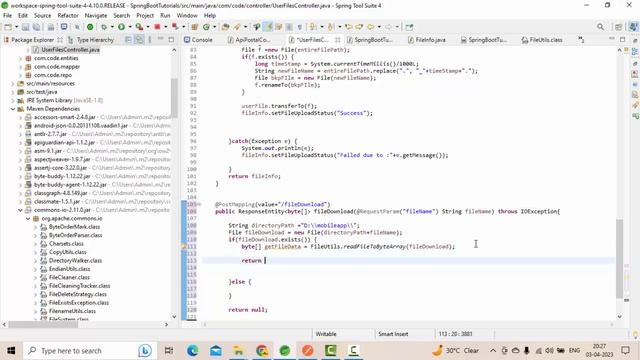Click the Back navigation arrow icon
Image resolution: width=640 pixels, height=360 pixels.
pos(371,27)
